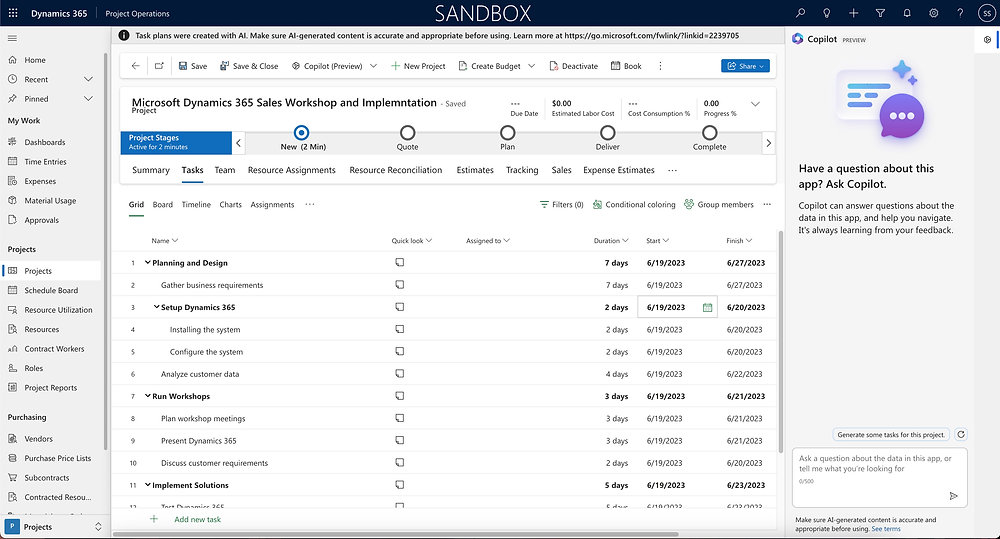Click the plus quick create icon
The height and width of the screenshot is (539, 1000).
pos(853,13)
